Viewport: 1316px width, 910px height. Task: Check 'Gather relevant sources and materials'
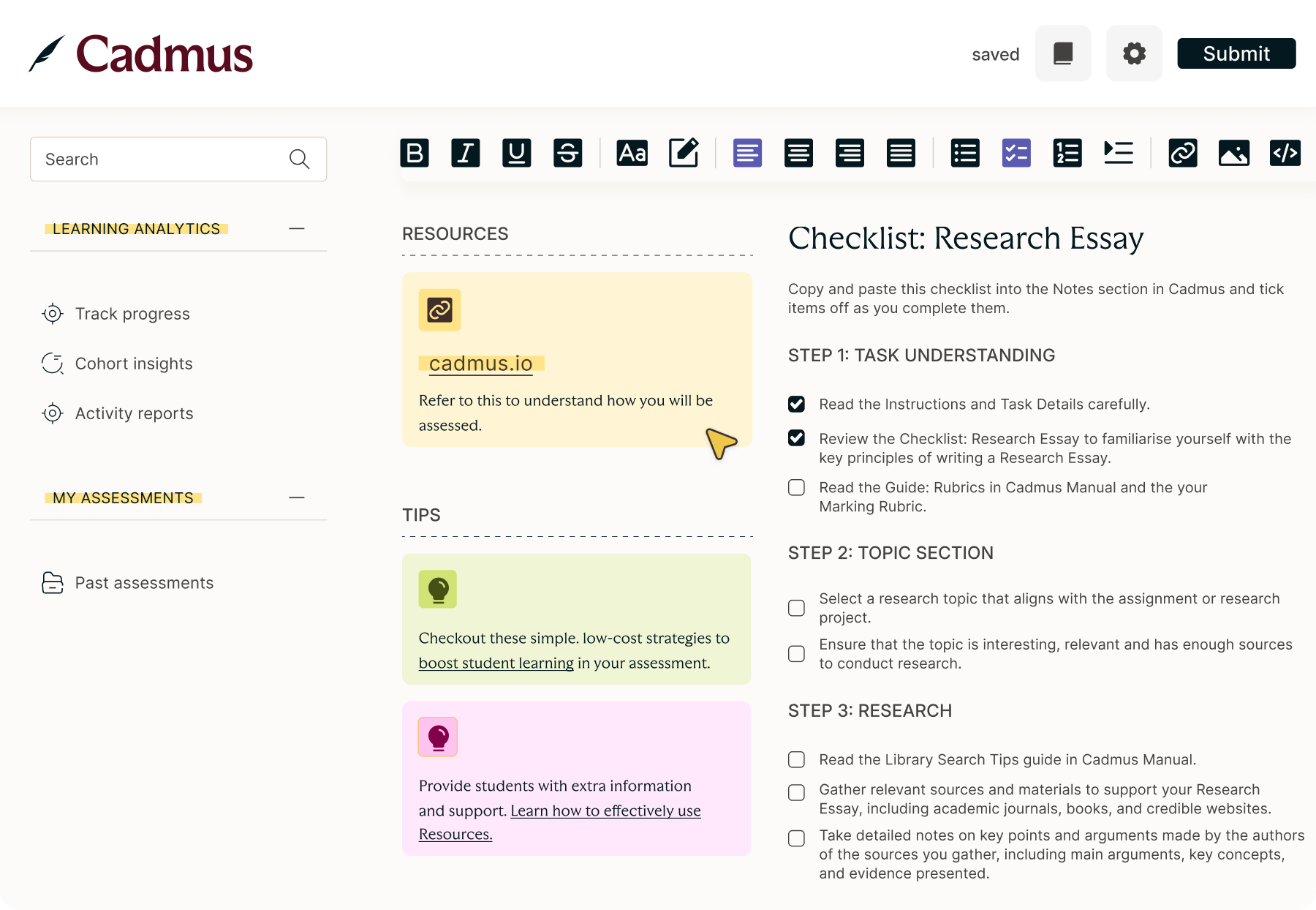pyautogui.click(x=796, y=792)
